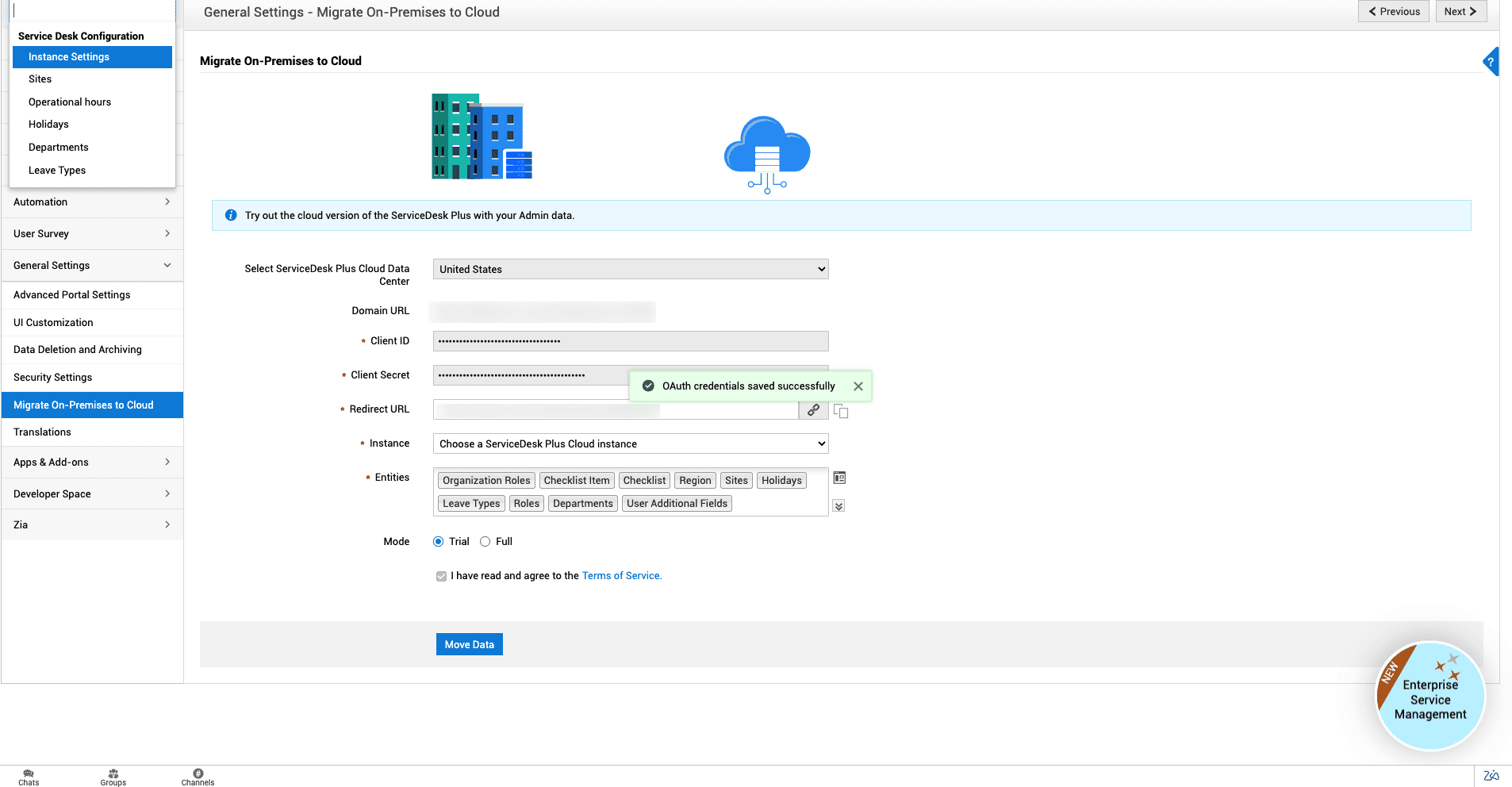Open Chats in the bottom bar
The width and height of the screenshot is (1512, 787).
tap(29, 777)
